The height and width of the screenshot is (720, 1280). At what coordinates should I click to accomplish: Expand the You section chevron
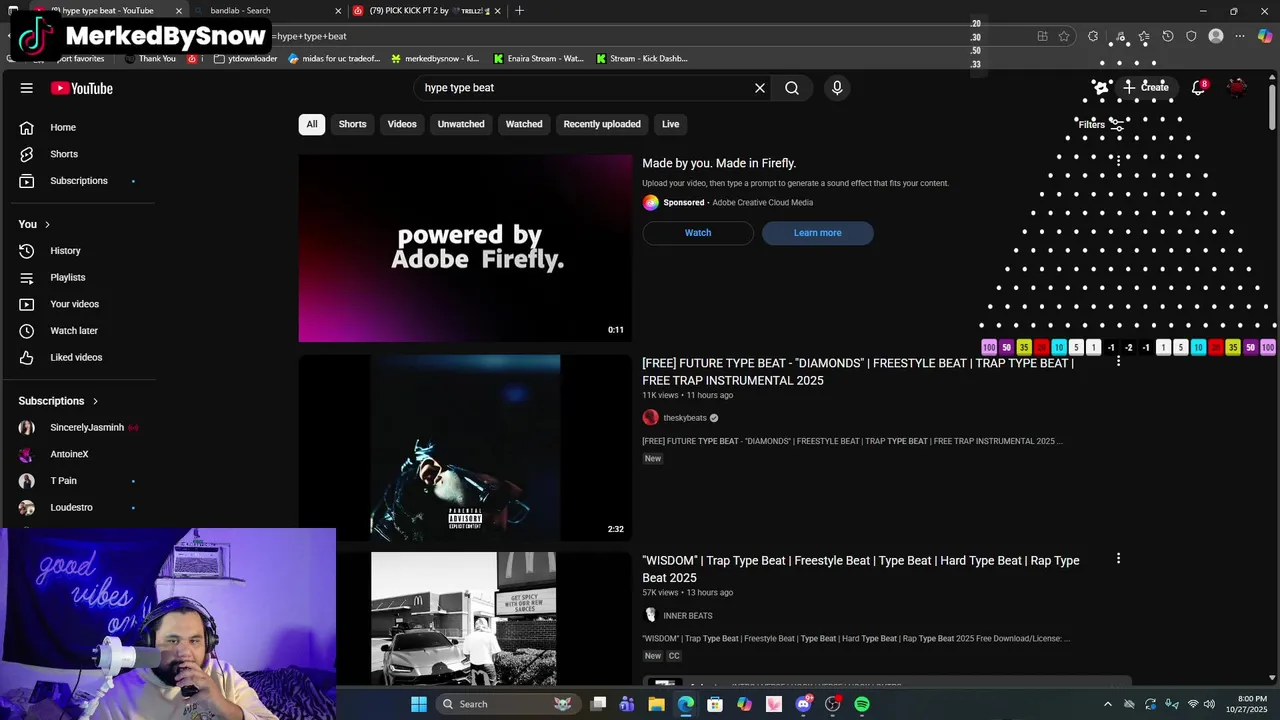[47, 224]
